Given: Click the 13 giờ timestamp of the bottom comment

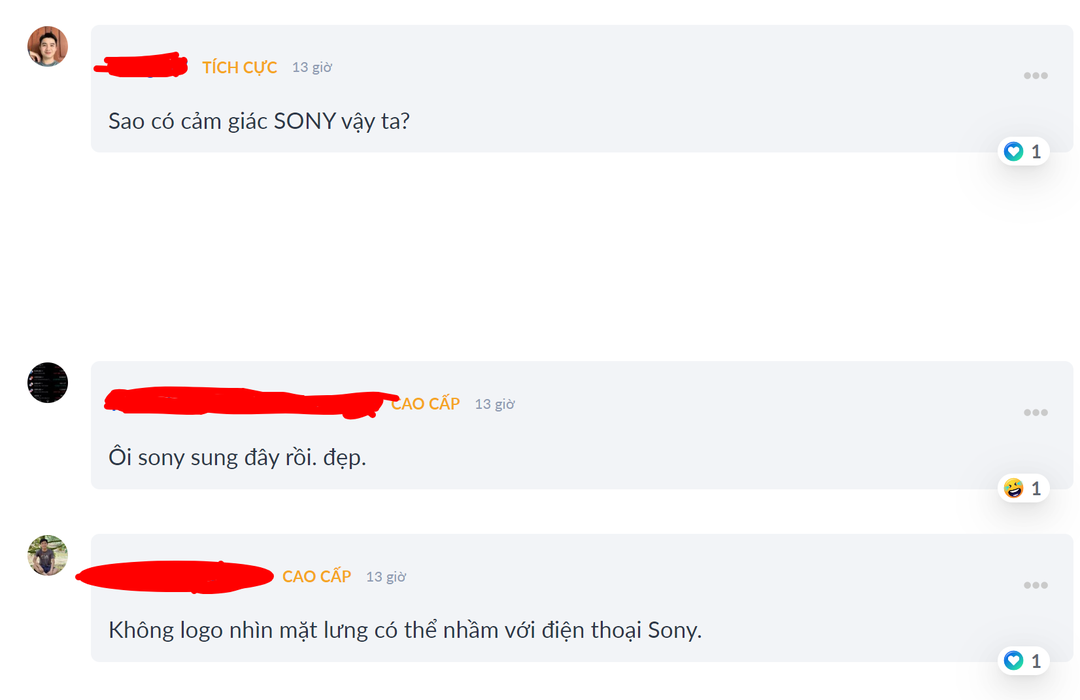Looking at the screenshot, I should tap(389, 576).
